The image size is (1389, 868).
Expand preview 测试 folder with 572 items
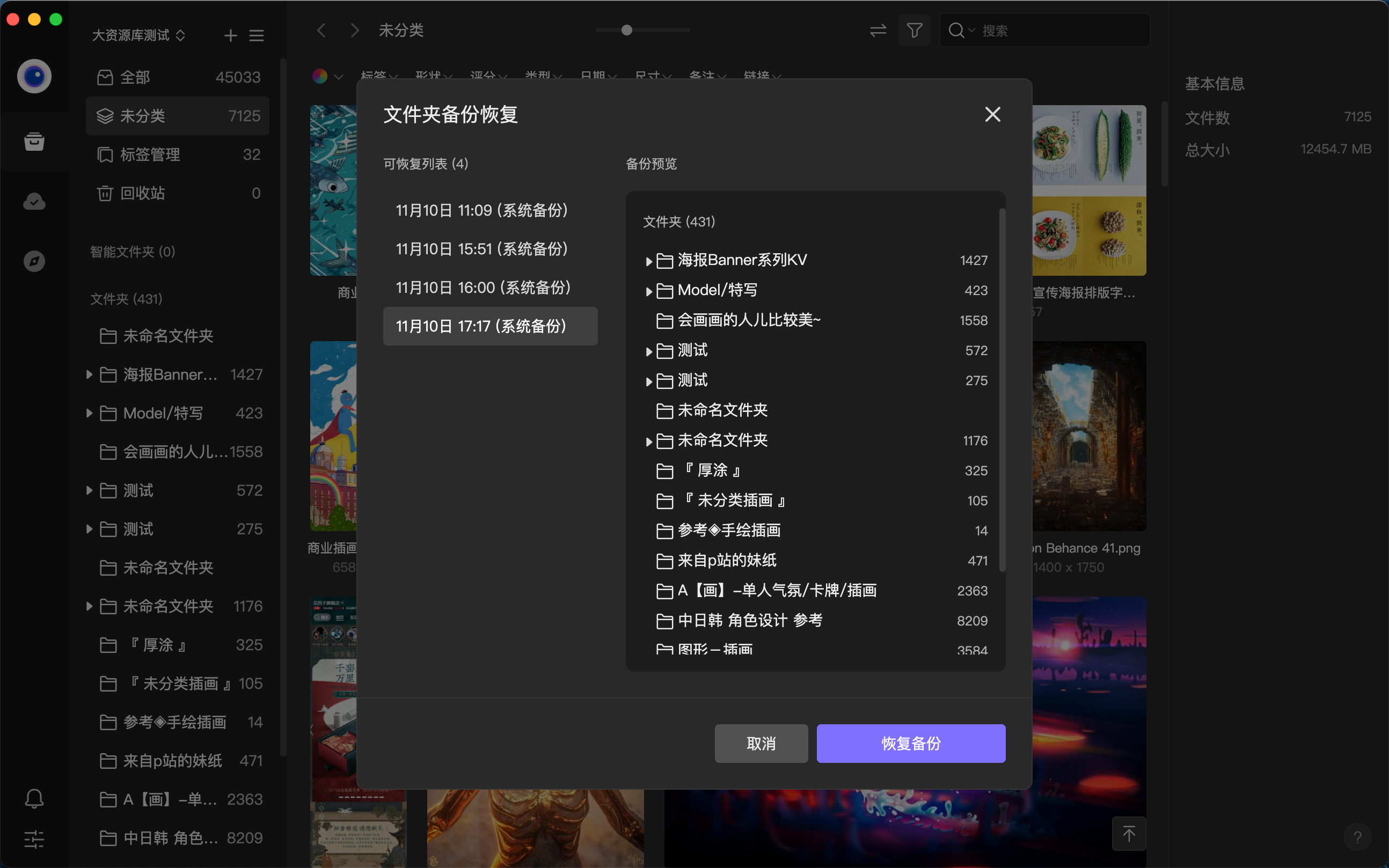point(648,351)
